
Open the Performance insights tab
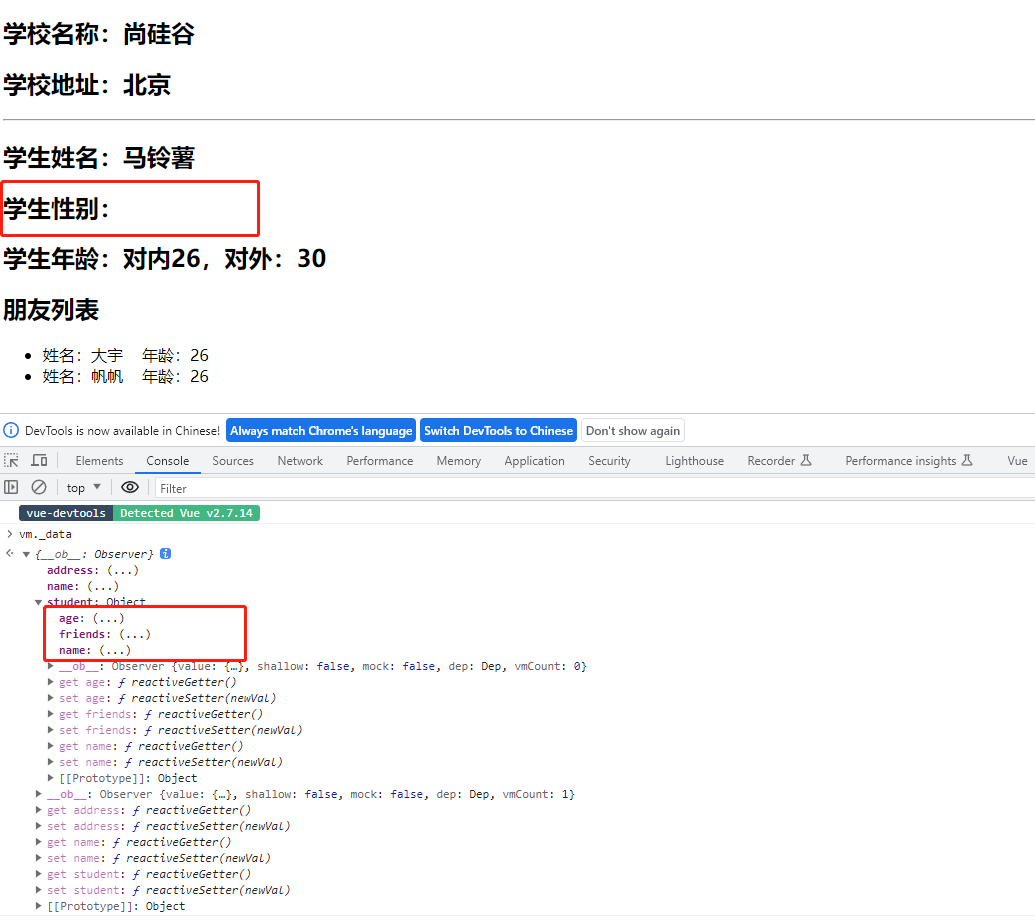pos(908,461)
